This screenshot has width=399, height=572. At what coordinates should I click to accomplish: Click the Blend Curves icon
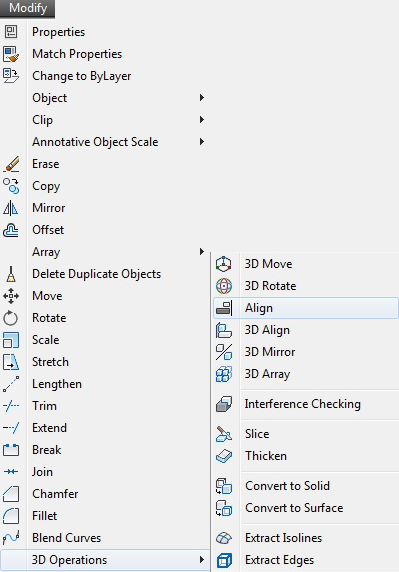tap(11, 538)
